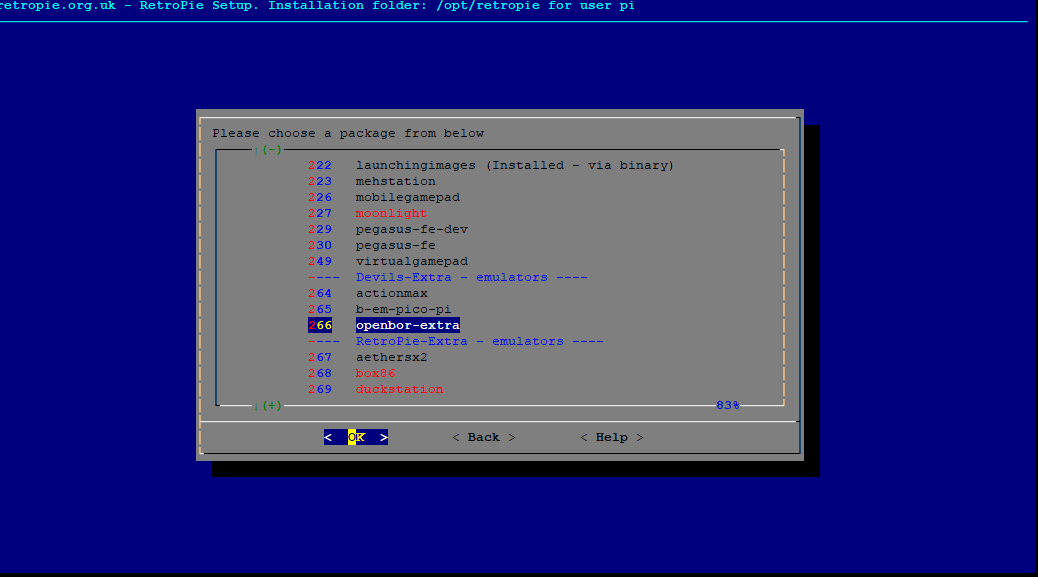Select the launchingimages package entry
Image resolution: width=1038 pixels, height=577 pixels.
[514, 165]
